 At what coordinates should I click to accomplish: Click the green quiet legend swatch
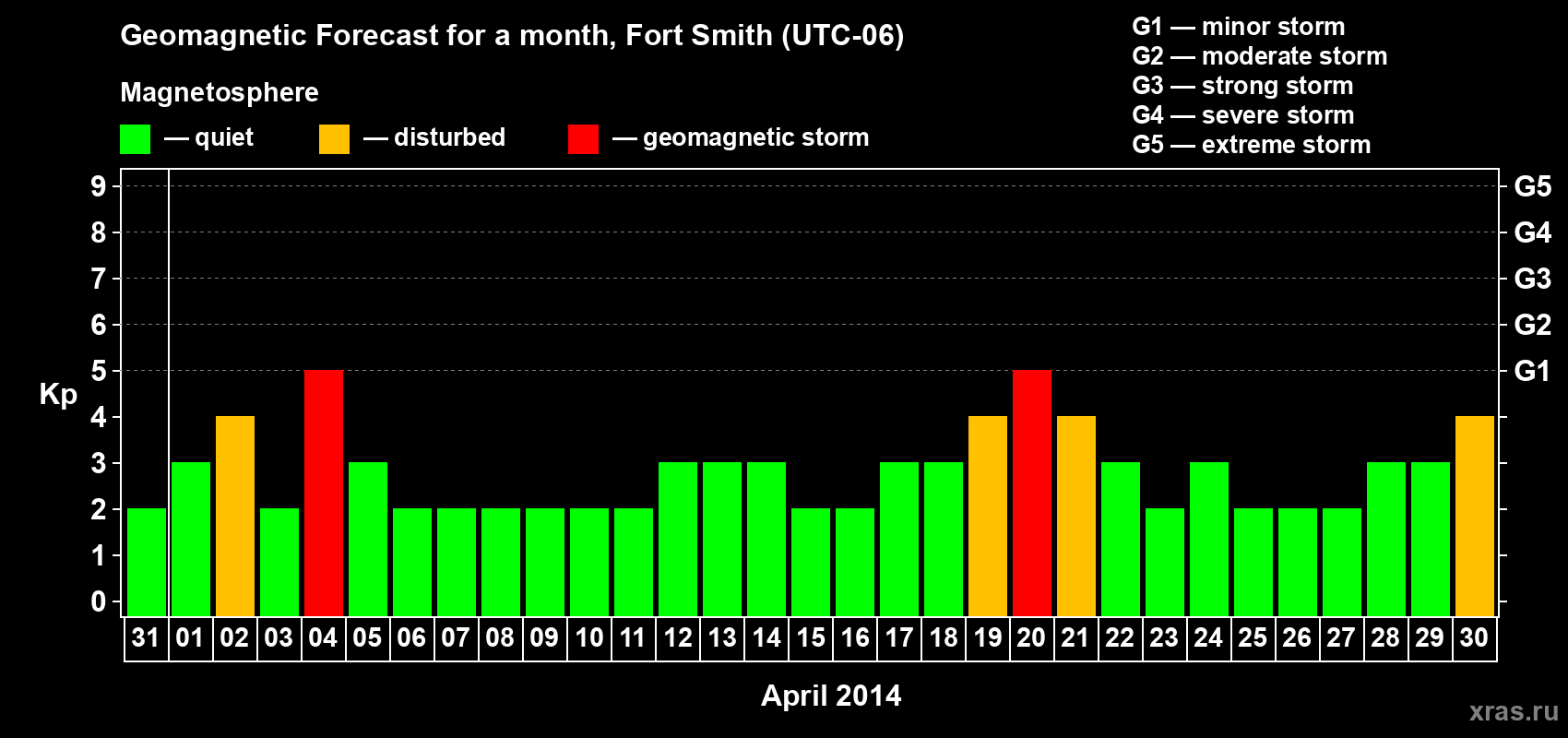pyautogui.click(x=135, y=139)
